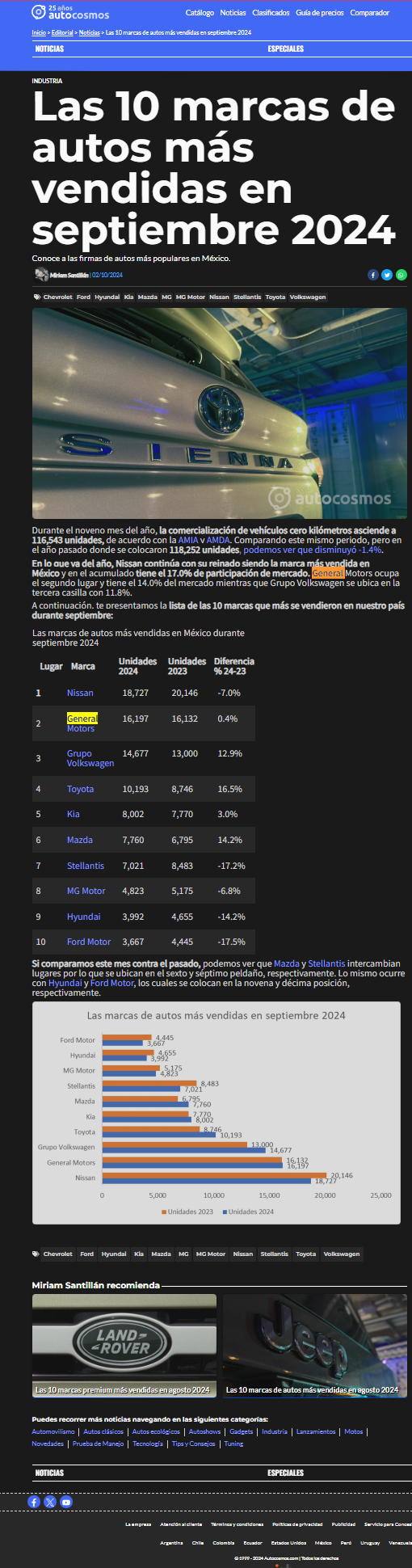The image size is (412, 1568).
Task: Open Jeep agosto 2024 article thumbnail
Action: (x=316, y=1346)
